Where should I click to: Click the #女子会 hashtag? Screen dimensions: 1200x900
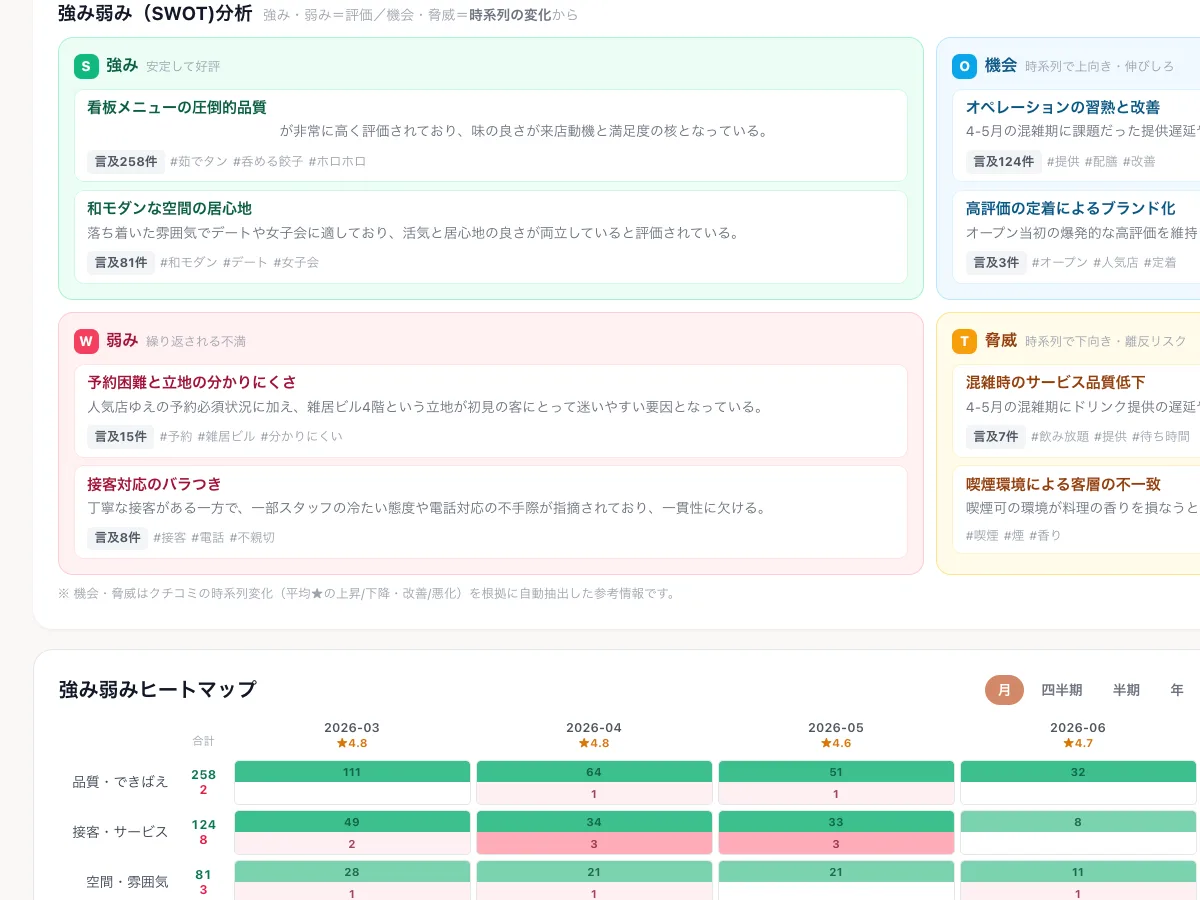click(x=296, y=262)
